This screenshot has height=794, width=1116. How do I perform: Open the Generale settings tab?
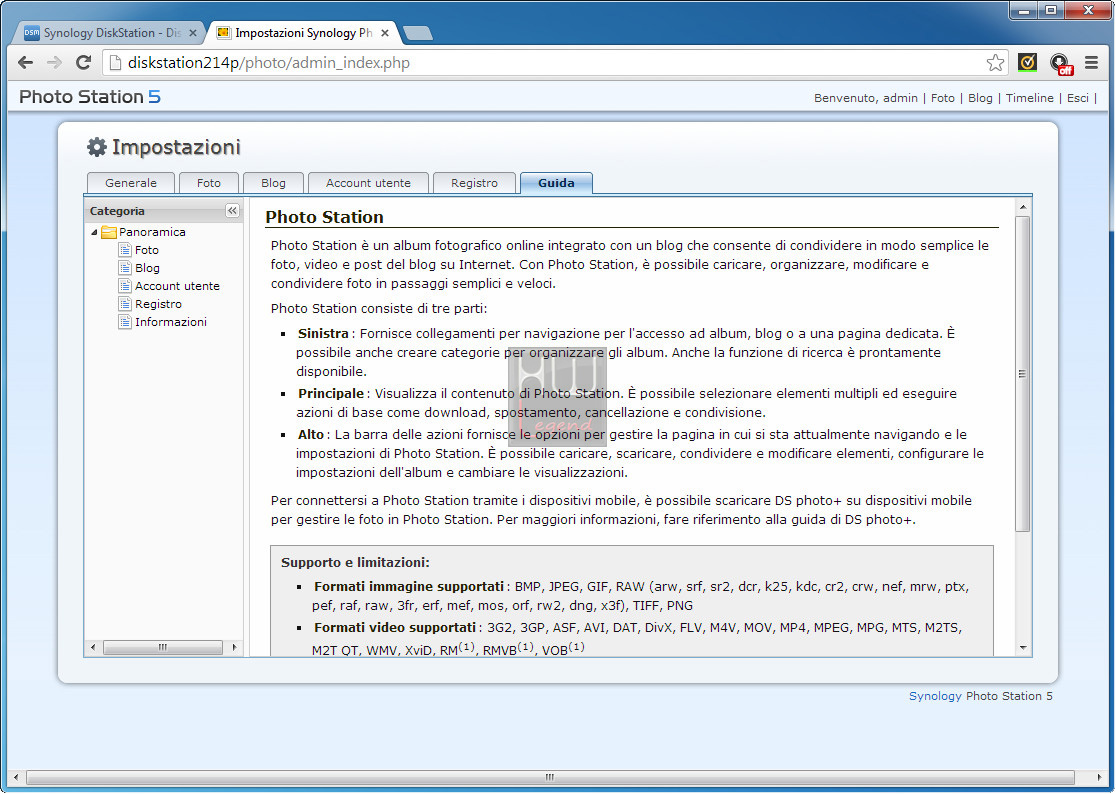click(x=131, y=183)
